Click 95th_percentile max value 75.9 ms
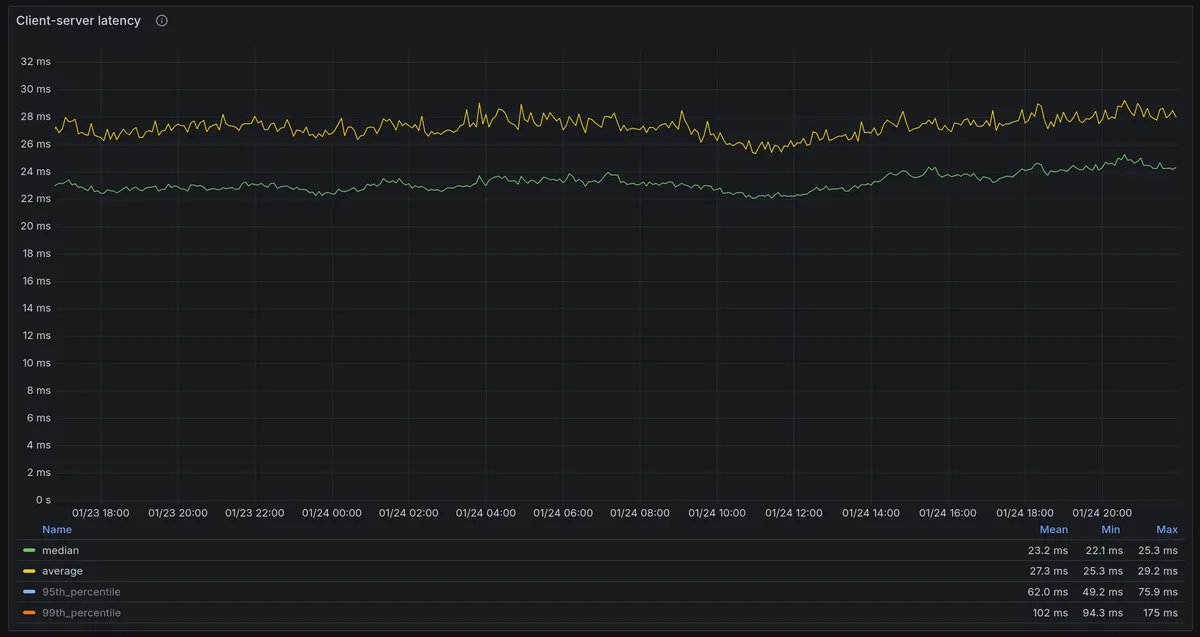 1158,592
